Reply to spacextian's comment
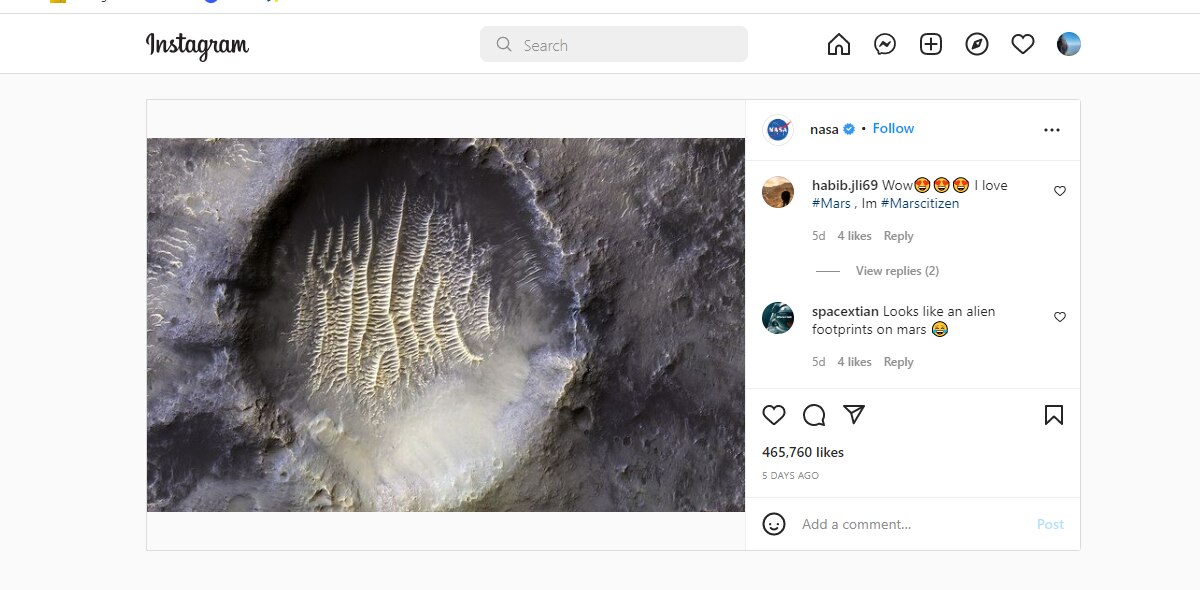The width and height of the screenshot is (1200, 590). pyautogui.click(x=898, y=362)
